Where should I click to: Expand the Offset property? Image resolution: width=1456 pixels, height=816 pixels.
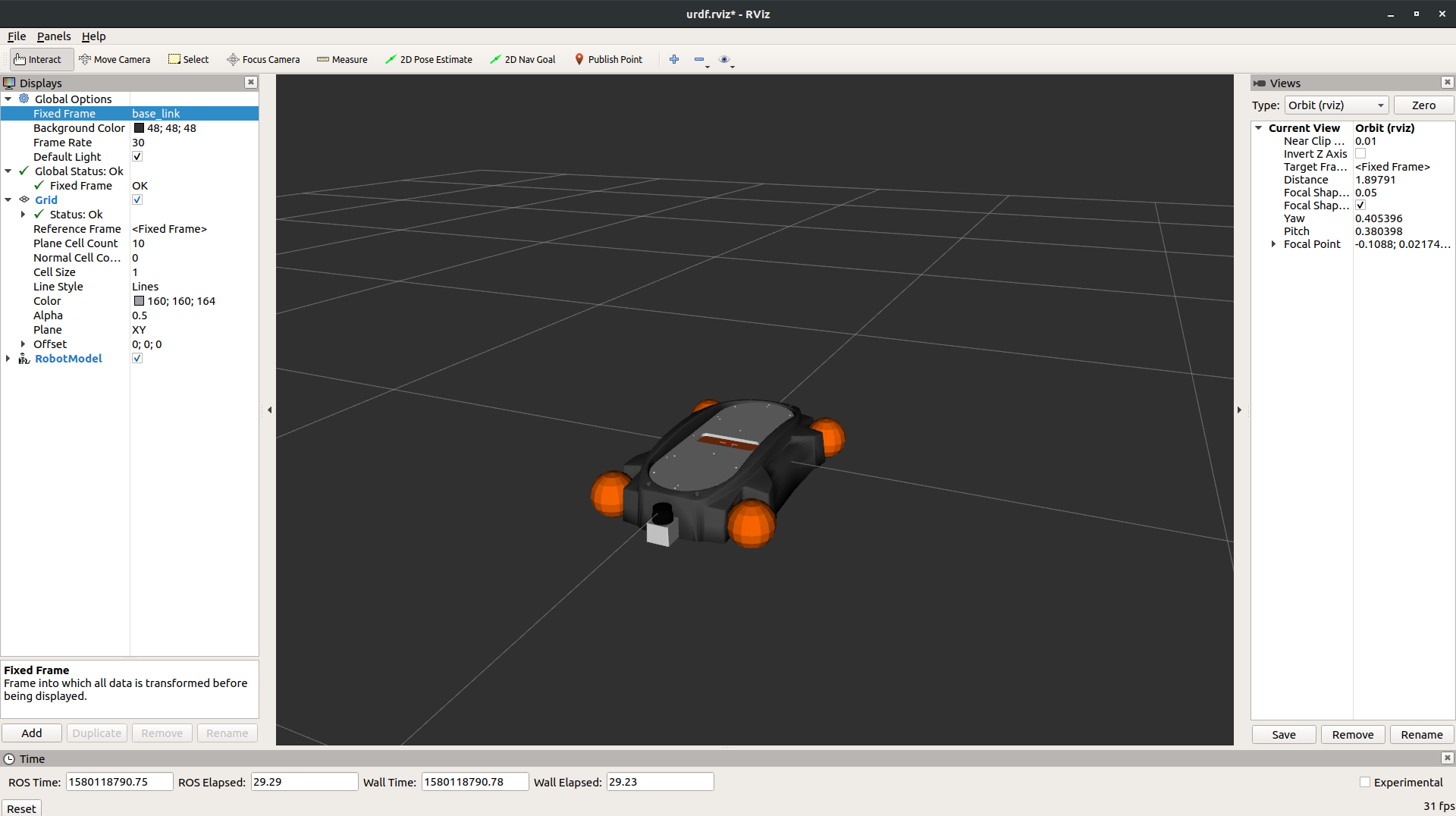24,344
